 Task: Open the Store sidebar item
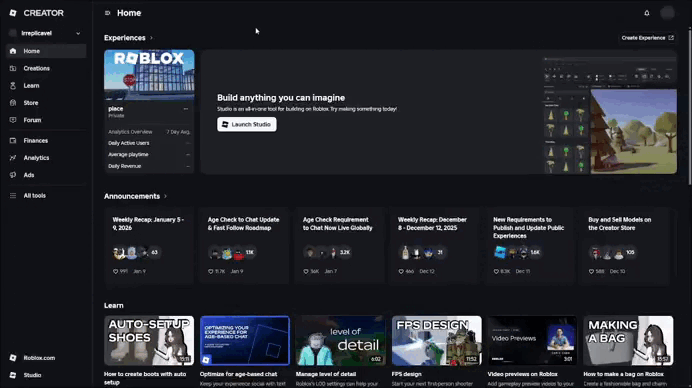pyautogui.click(x=46, y=103)
